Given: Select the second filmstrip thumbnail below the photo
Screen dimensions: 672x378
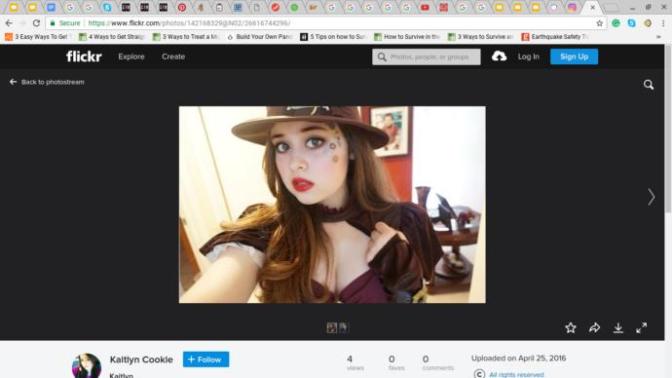Looking at the screenshot, I should (x=343, y=328).
